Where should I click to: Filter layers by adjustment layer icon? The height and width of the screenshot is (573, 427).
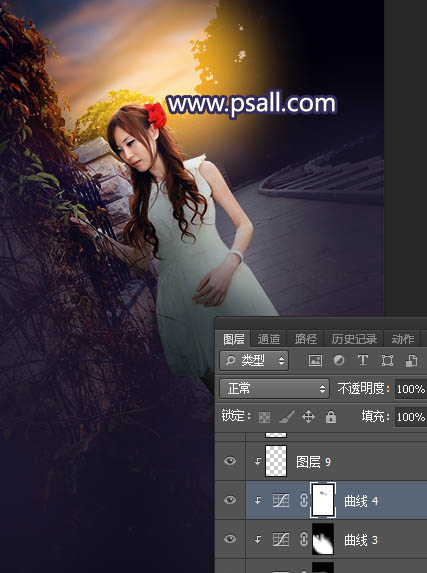point(339,360)
